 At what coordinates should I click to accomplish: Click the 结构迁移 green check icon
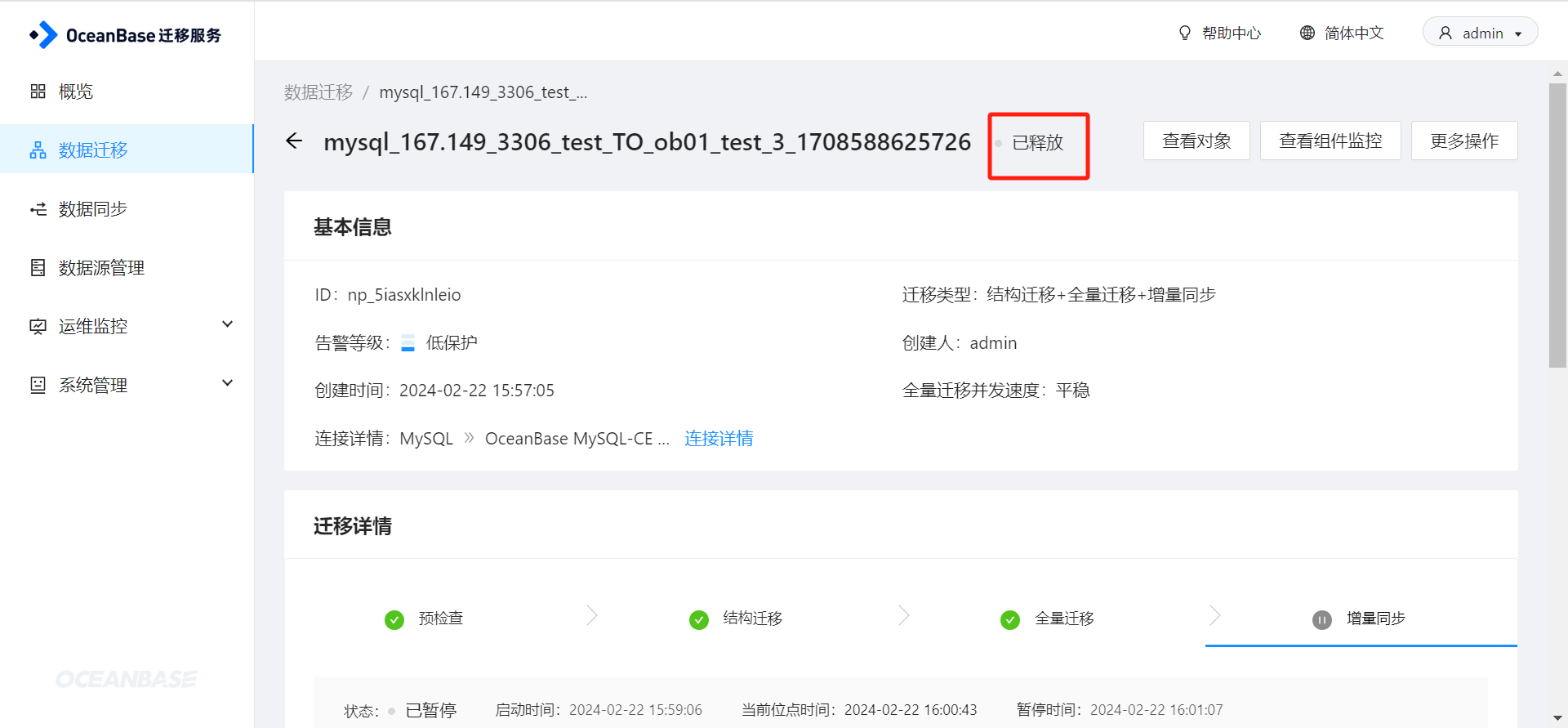tap(699, 620)
